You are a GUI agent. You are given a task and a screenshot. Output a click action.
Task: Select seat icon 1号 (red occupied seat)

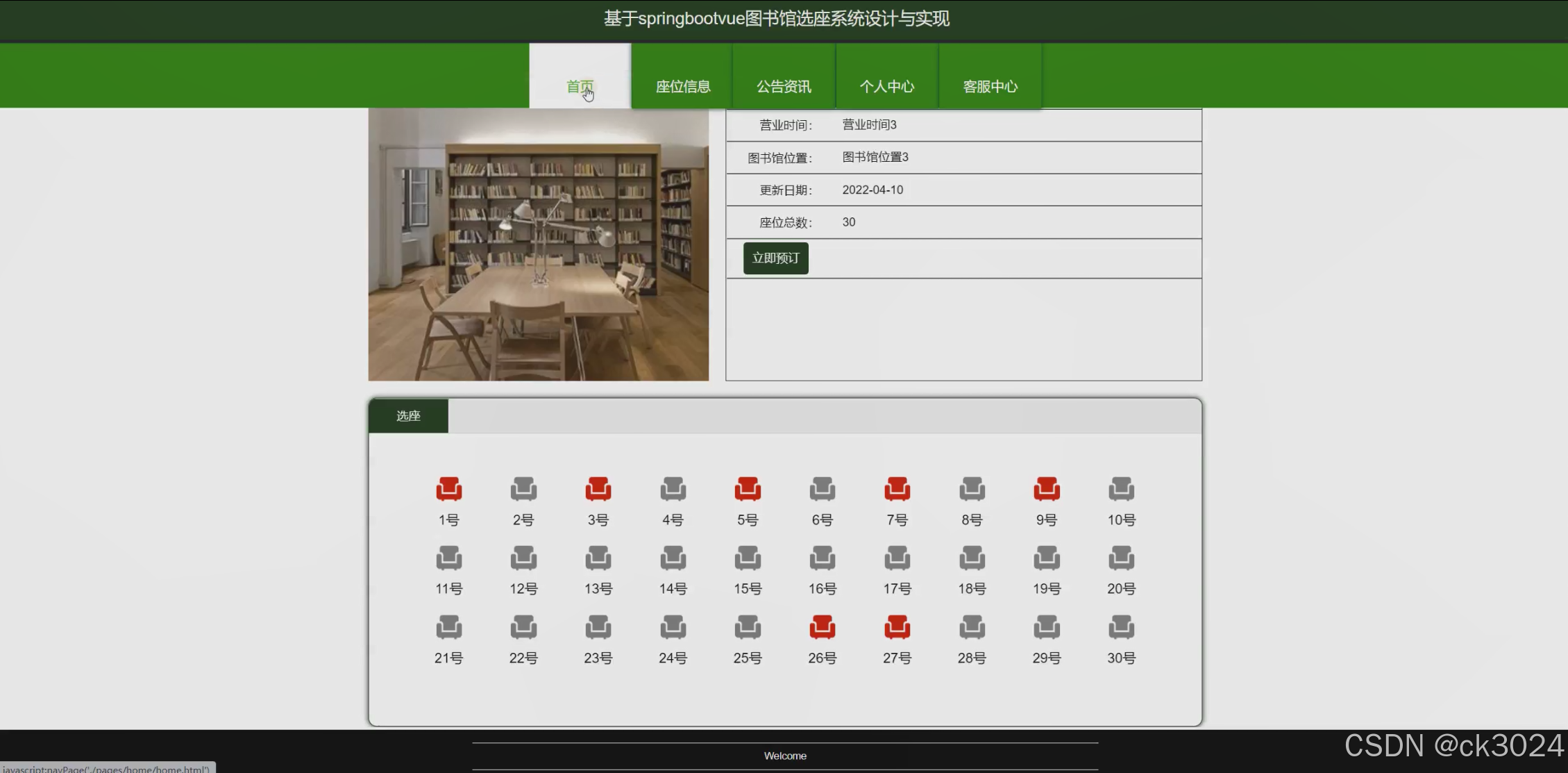pos(448,489)
